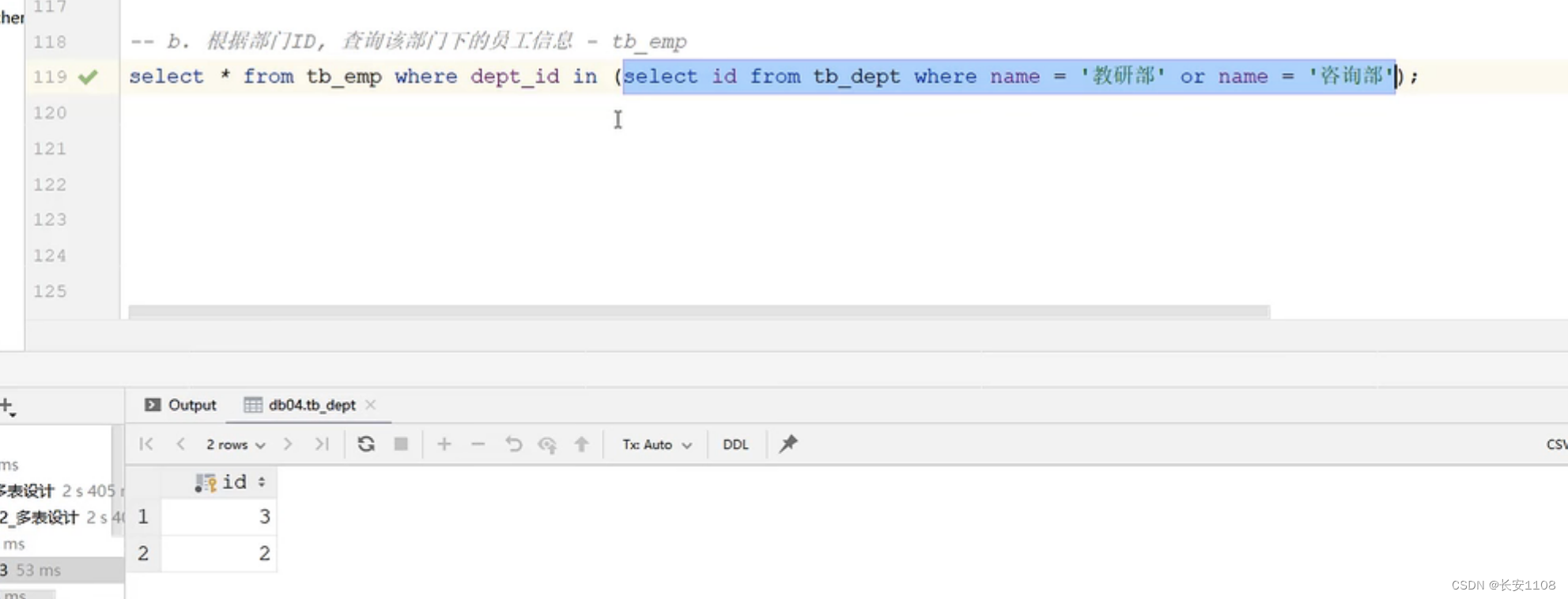
Task: Preview pending changes
Action: 547,445
